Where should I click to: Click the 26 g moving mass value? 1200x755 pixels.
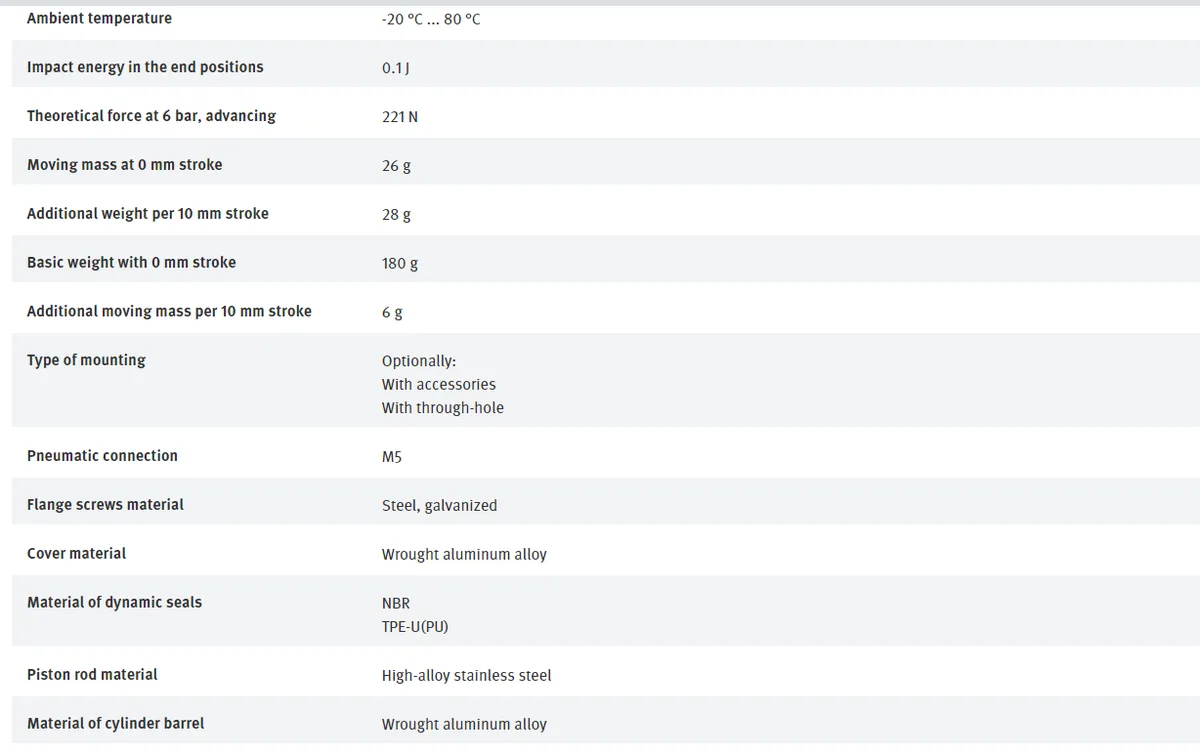396,166
